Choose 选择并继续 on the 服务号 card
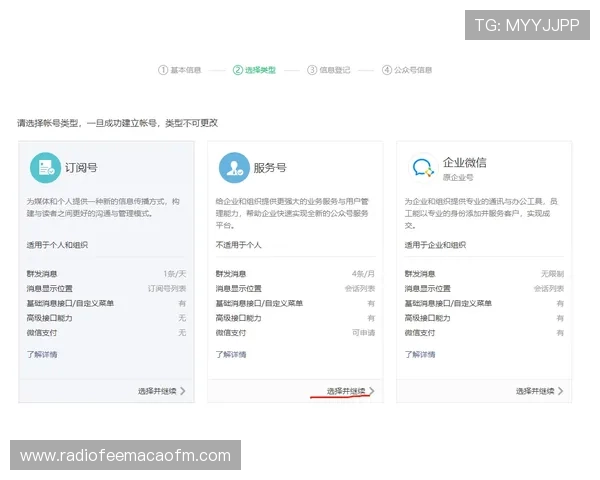 point(346,391)
